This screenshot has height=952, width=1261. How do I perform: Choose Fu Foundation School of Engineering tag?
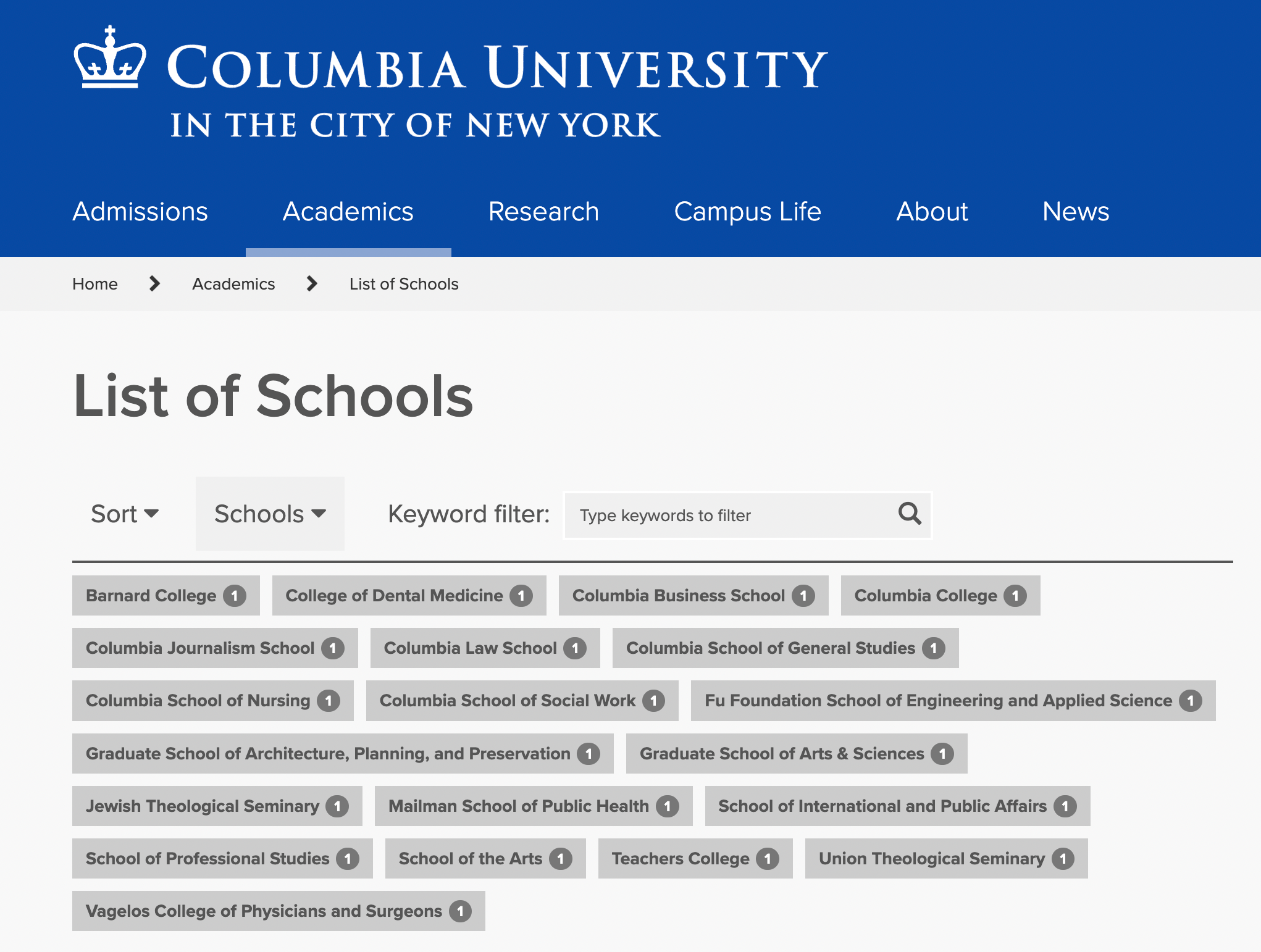pyautogui.click(x=953, y=701)
